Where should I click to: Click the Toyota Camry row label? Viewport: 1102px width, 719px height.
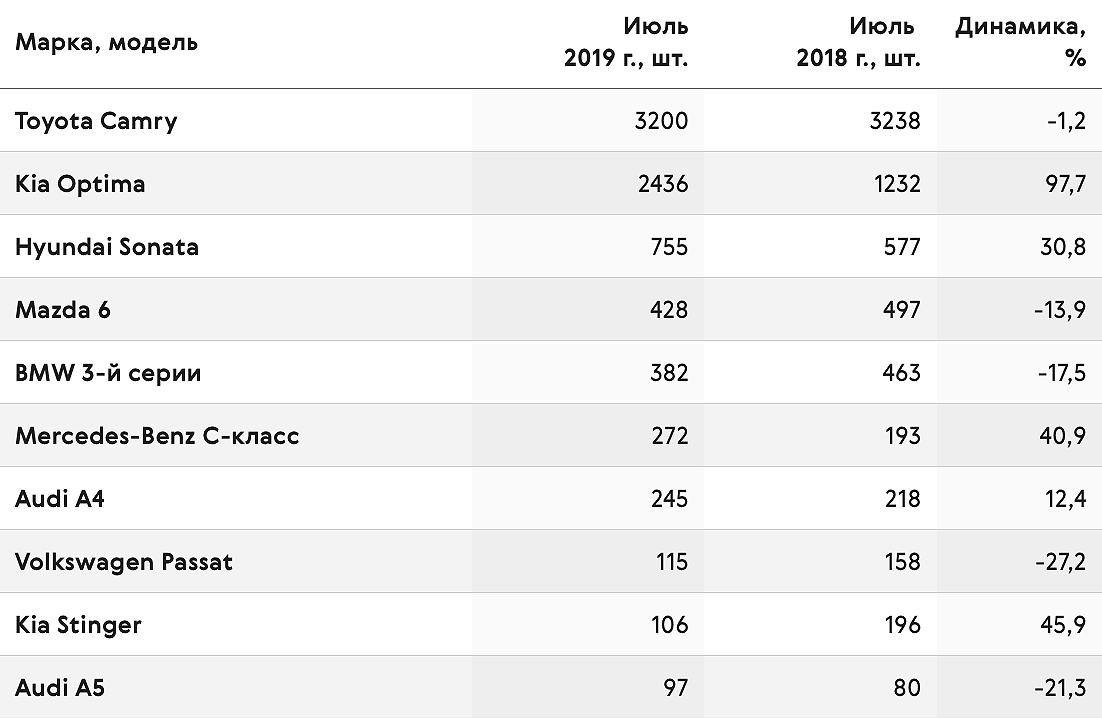tap(96, 121)
